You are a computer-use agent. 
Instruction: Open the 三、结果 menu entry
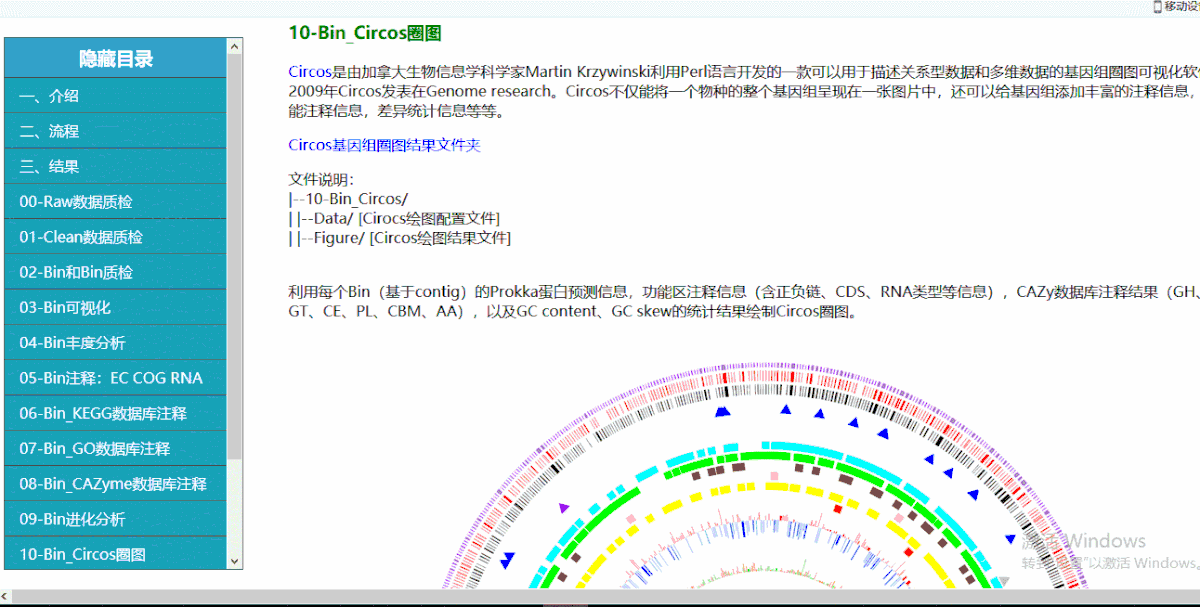tap(116, 166)
